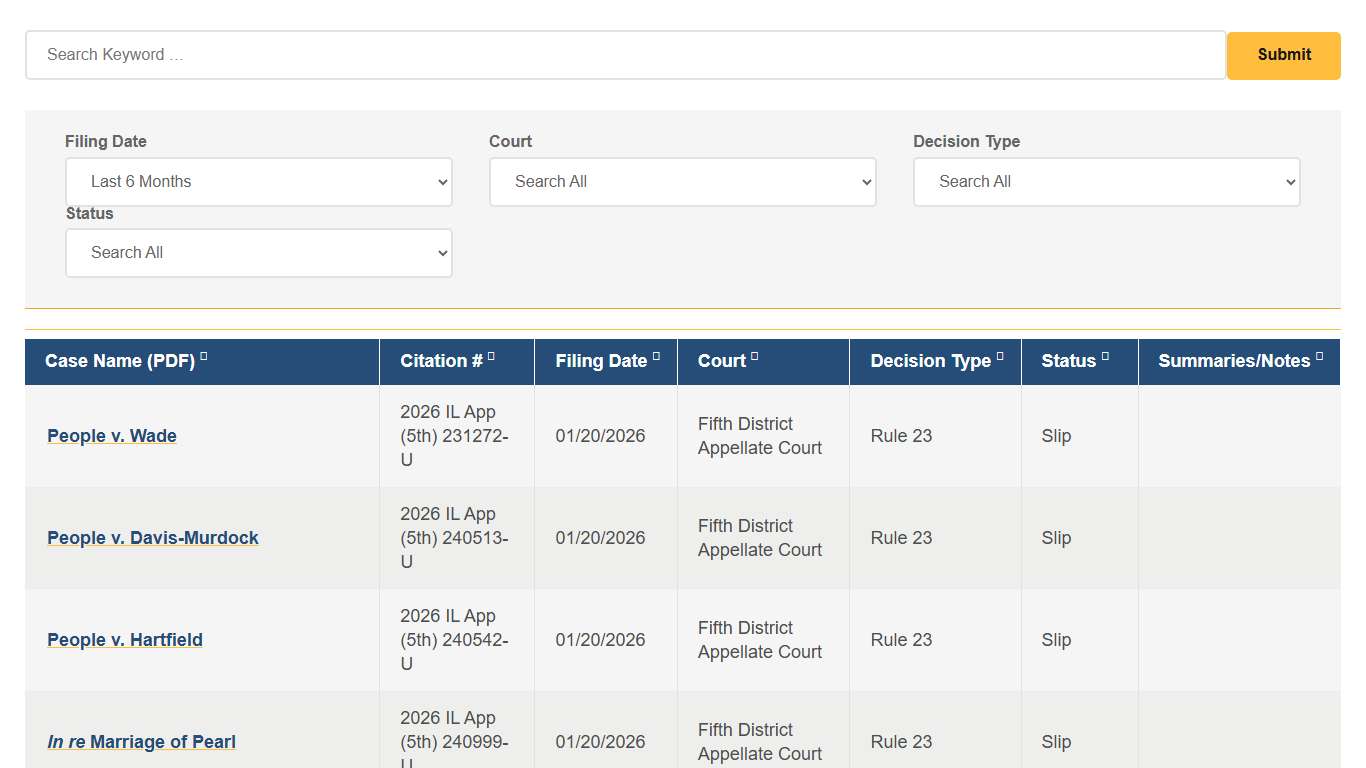1366x768 pixels.
Task: Open the People v. Davis-Murdock case link
Action: pyautogui.click(x=153, y=538)
